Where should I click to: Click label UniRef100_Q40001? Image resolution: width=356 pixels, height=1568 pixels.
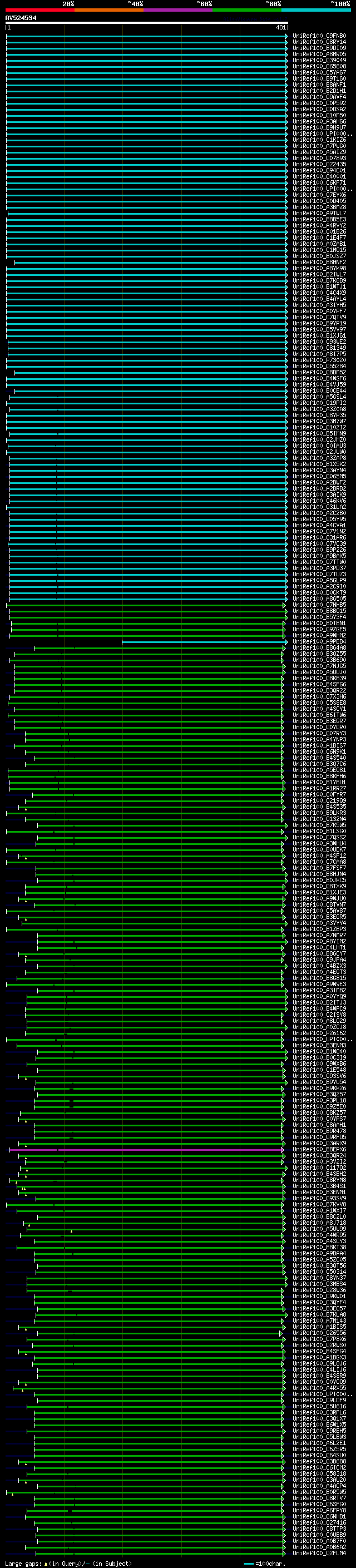pos(319,176)
